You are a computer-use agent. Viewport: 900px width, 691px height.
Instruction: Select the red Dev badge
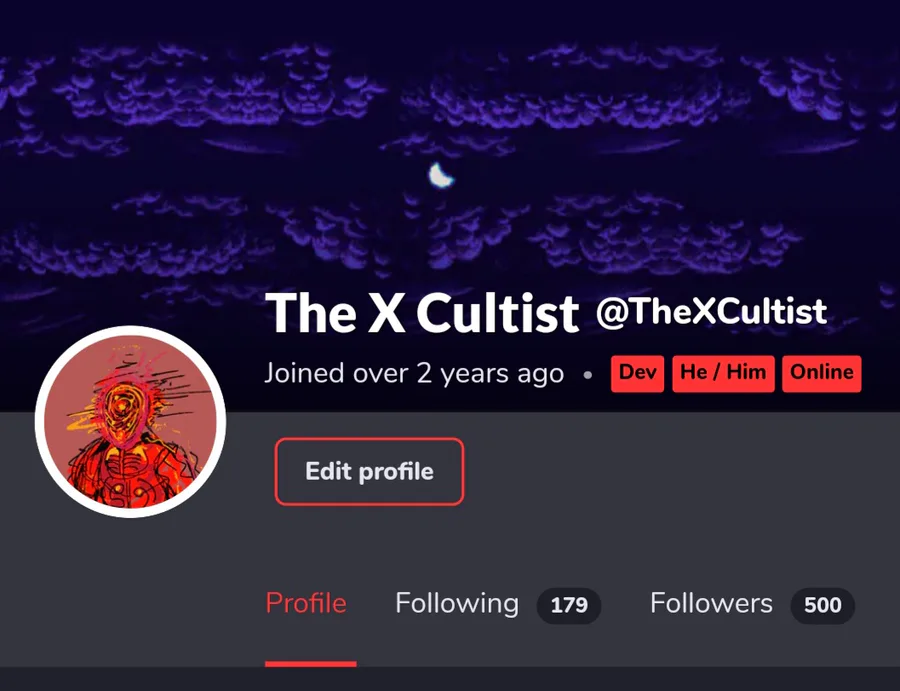638,374
